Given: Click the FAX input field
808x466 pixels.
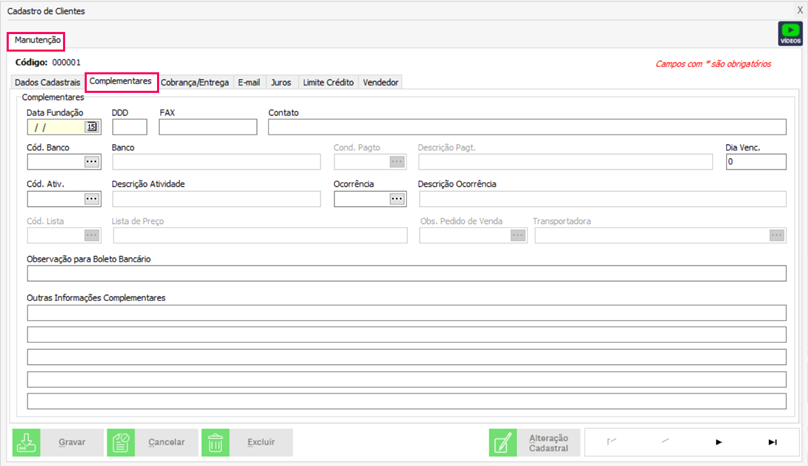Looking at the screenshot, I should pyautogui.click(x=207, y=127).
